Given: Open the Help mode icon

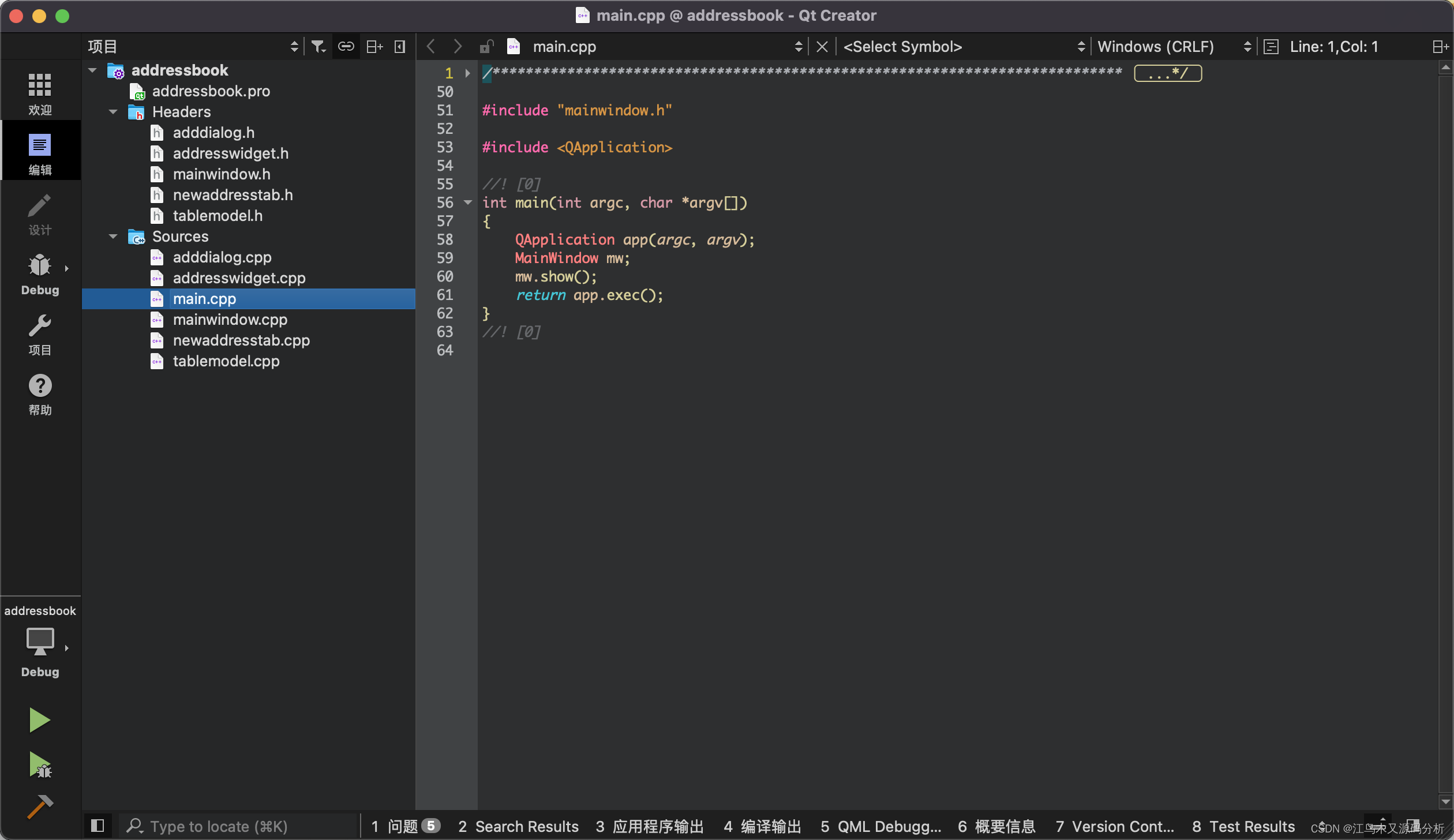Looking at the screenshot, I should pyautogui.click(x=40, y=393).
